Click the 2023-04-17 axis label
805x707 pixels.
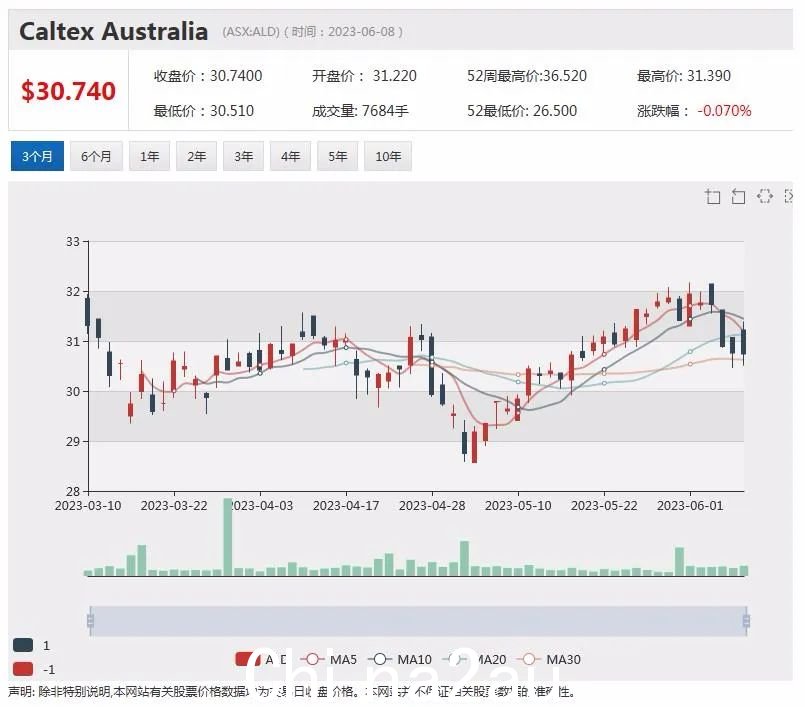click(x=346, y=506)
